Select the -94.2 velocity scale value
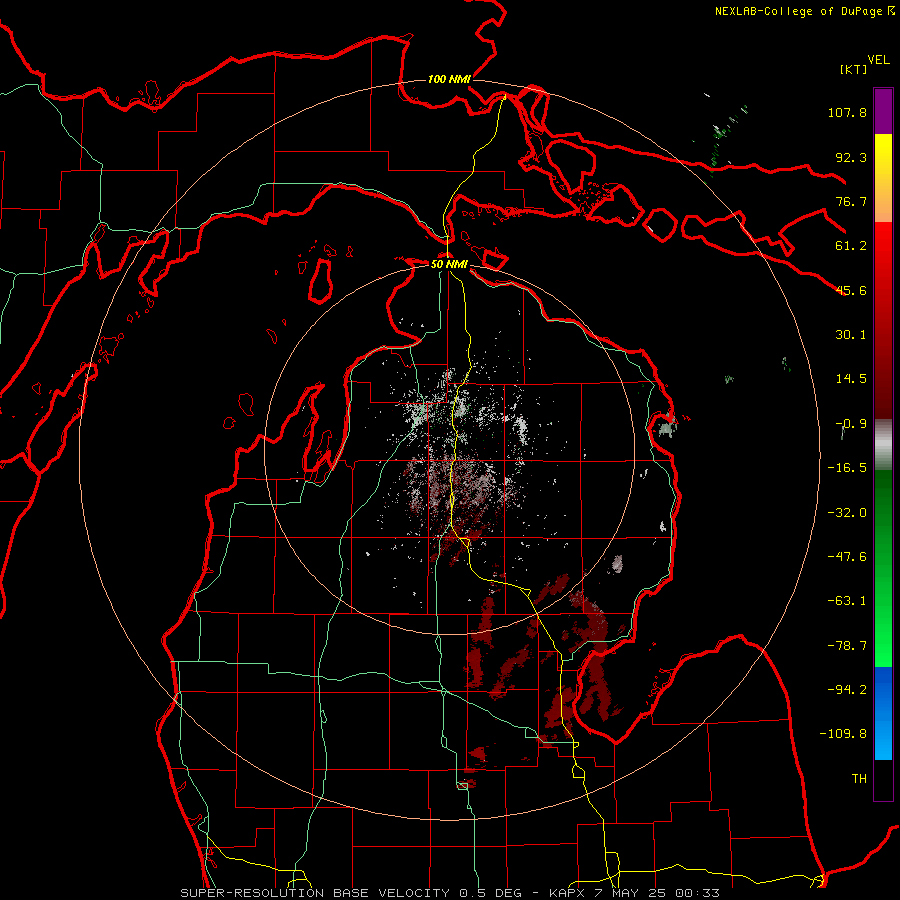Viewport: 900px width, 900px height. [847, 690]
